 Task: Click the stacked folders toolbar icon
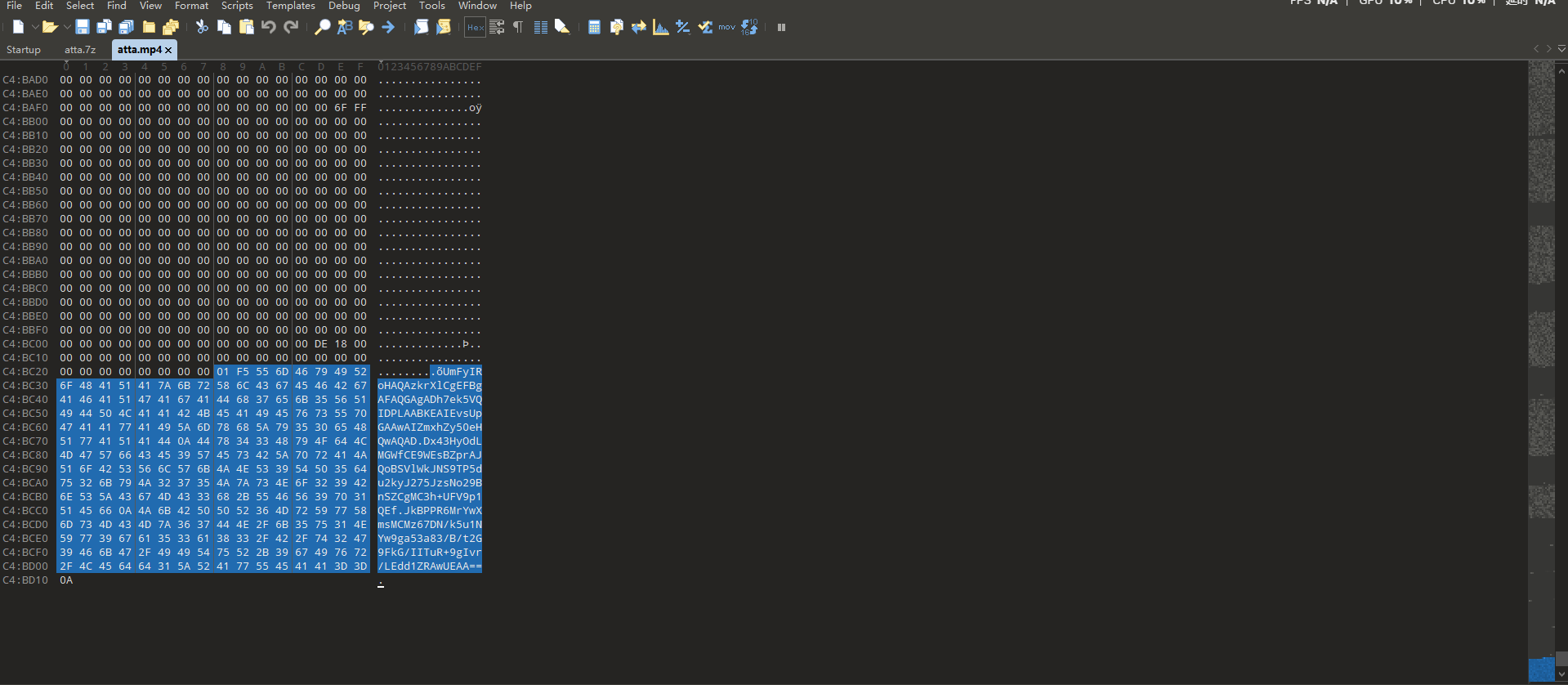coord(171,27)
